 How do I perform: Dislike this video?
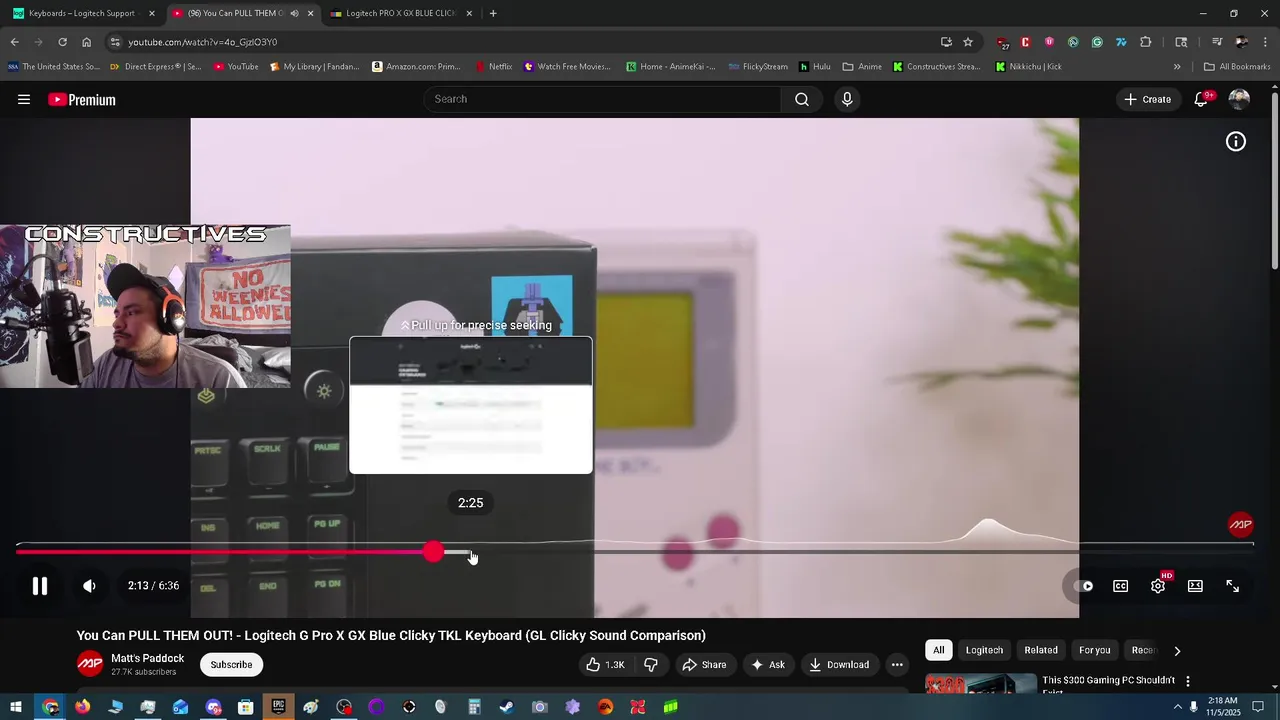[x=651, y=665]
